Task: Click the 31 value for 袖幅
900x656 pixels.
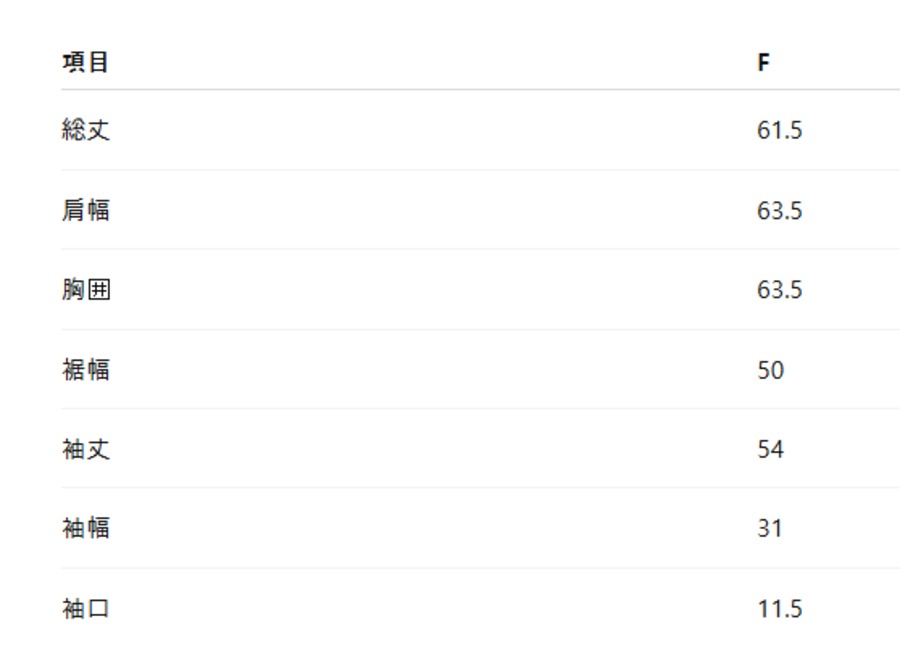Action: click(770, 528)
